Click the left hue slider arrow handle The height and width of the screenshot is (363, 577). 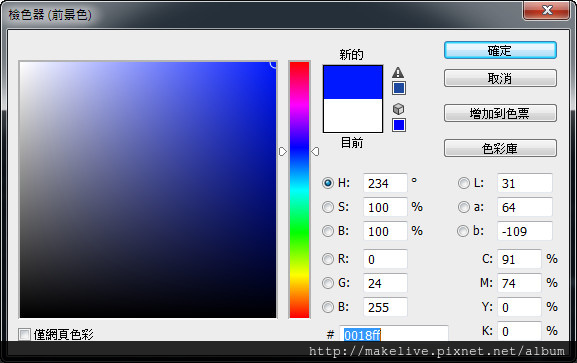coord(283,152)
